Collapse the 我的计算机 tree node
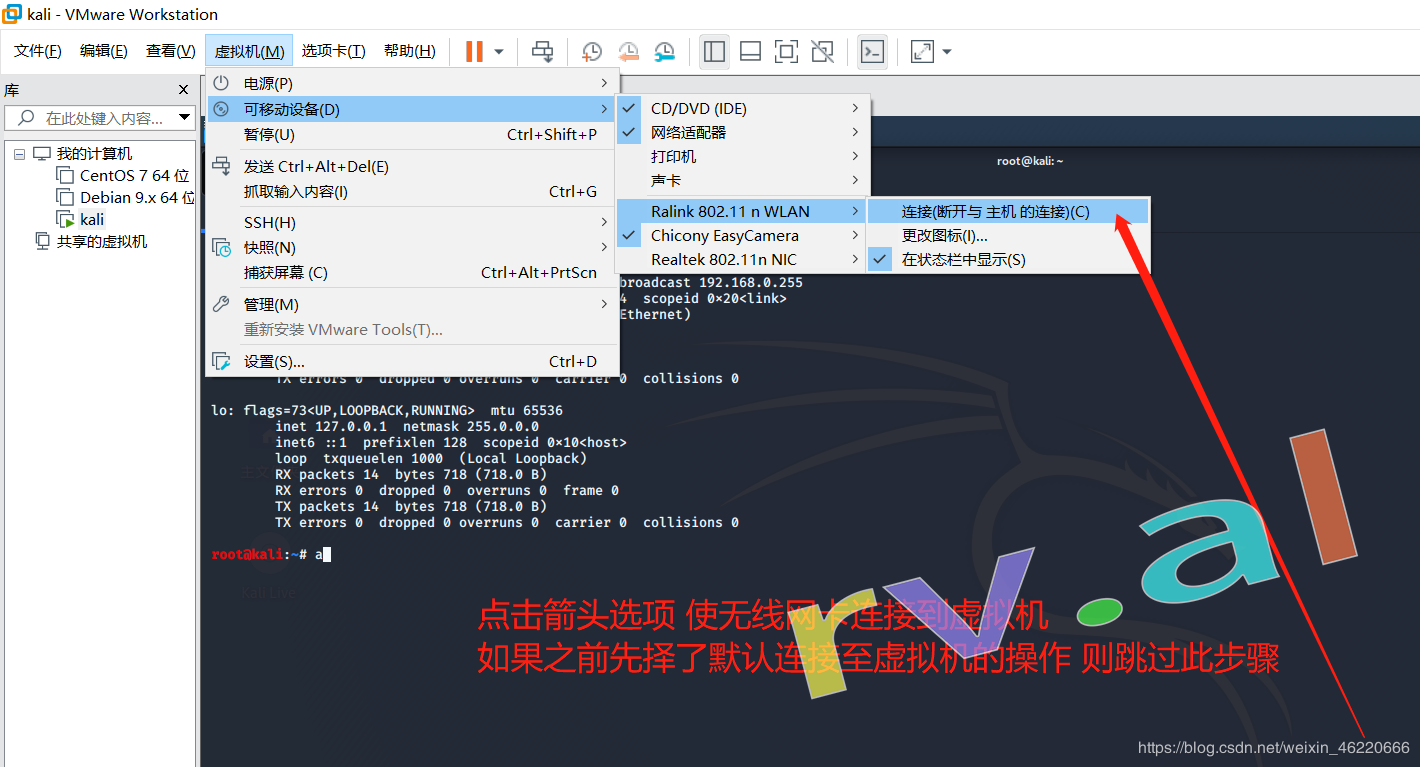 (x=19, y=154)
